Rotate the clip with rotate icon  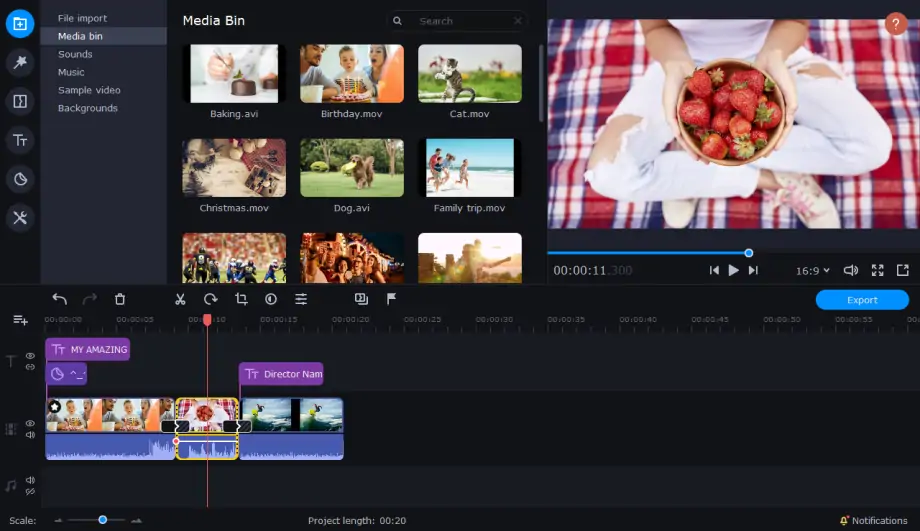click(x=211, y=299)
